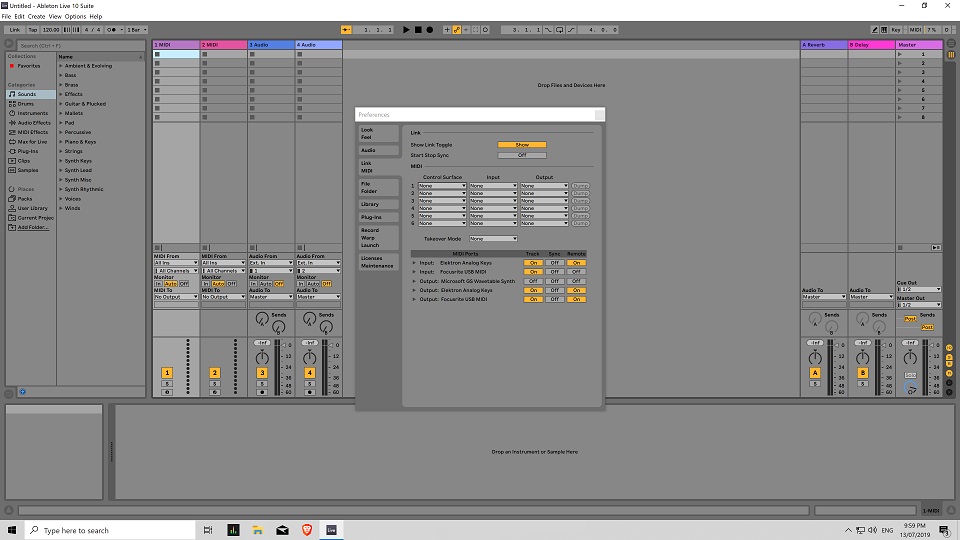This screenshot has width=960, height=540.
Task: Click the Arrangement Record button
Action: (430, 29)
